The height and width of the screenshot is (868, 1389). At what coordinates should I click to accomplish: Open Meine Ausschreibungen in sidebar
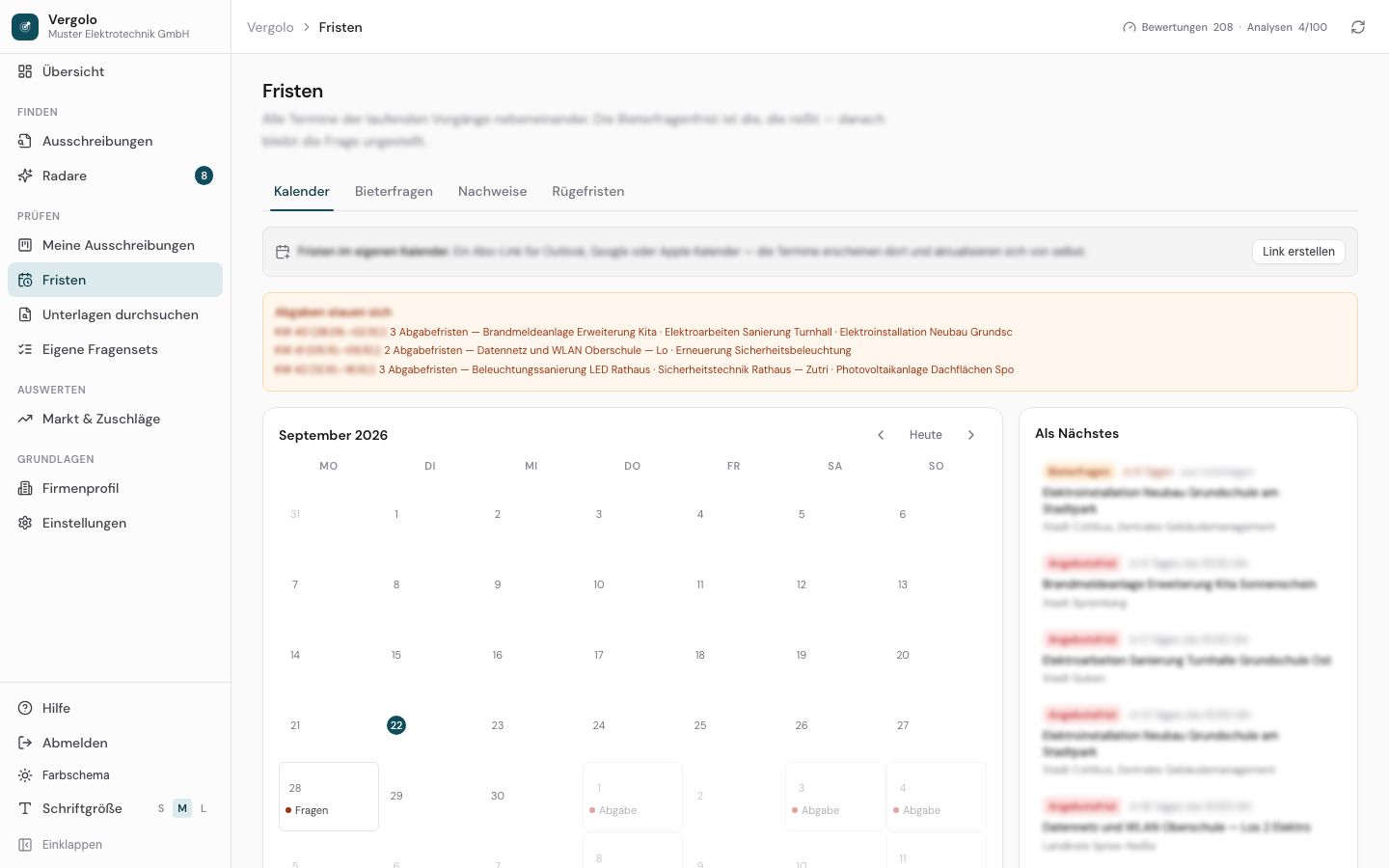[x=115, y=245]
